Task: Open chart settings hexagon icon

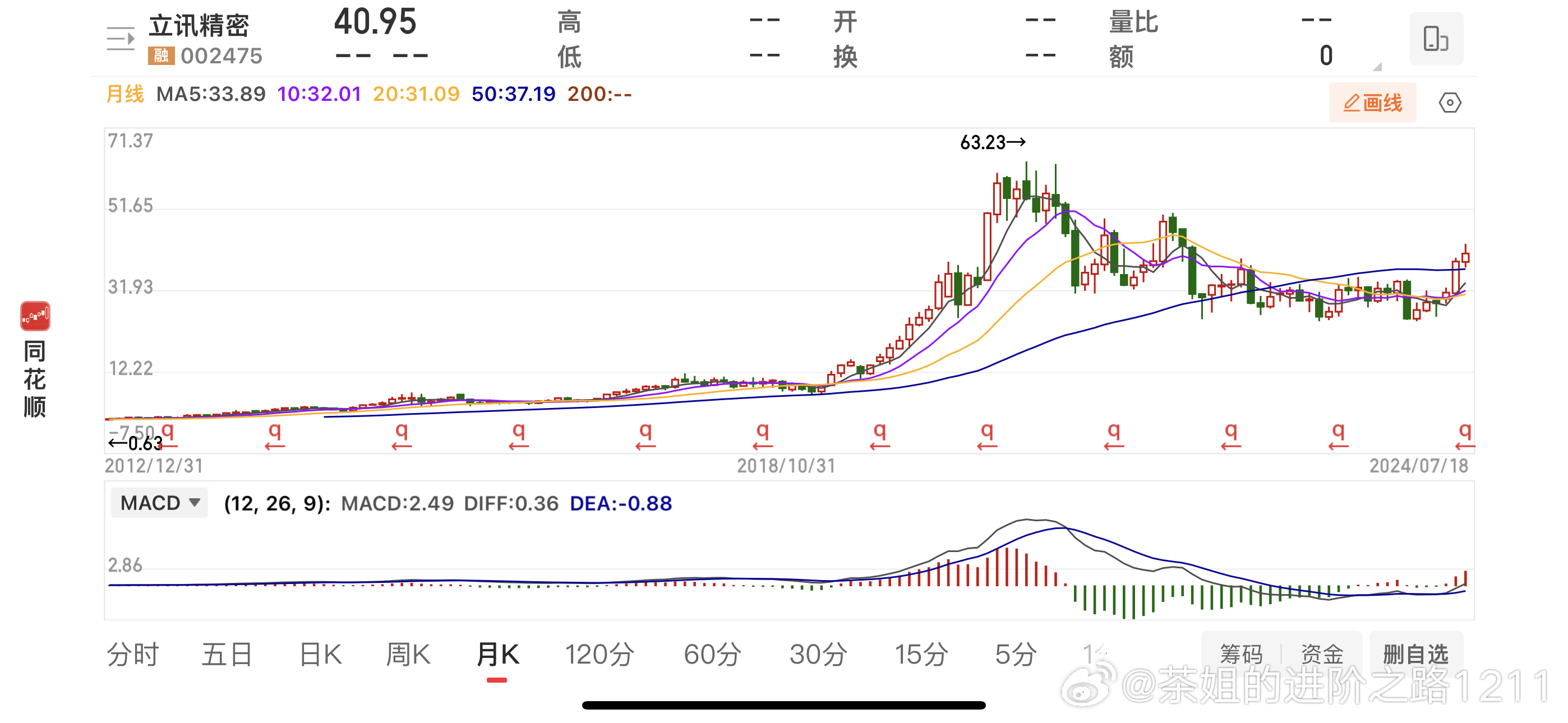Action: (1450, 102)
